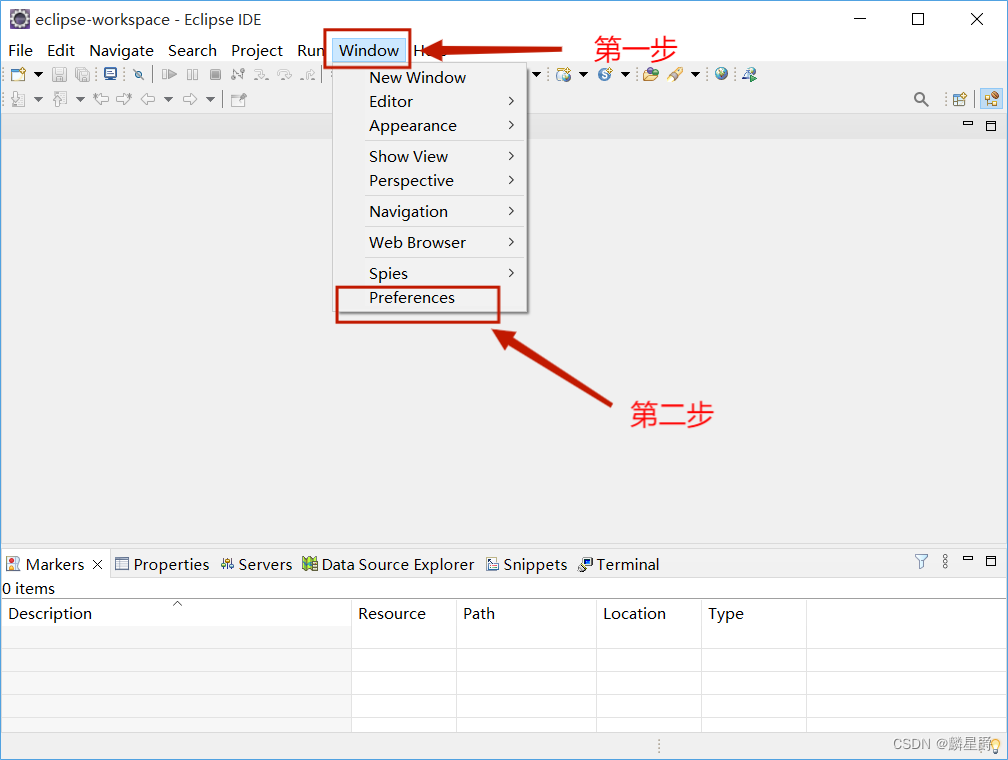Expand the Navigation submenu
1008x760 pixels.
(x=430, y=212)
